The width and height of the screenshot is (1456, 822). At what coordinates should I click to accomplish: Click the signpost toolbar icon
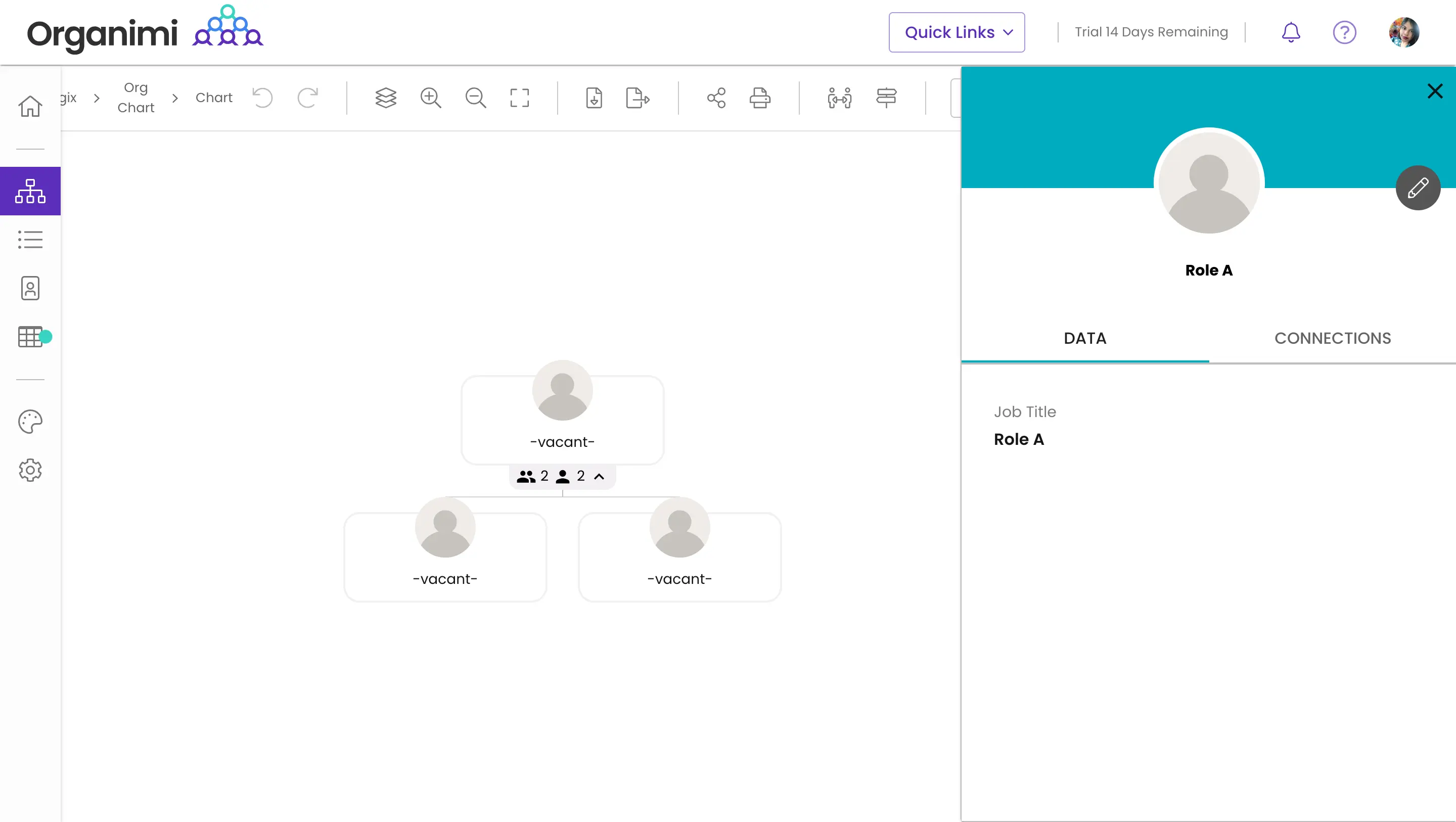(886, 98)
